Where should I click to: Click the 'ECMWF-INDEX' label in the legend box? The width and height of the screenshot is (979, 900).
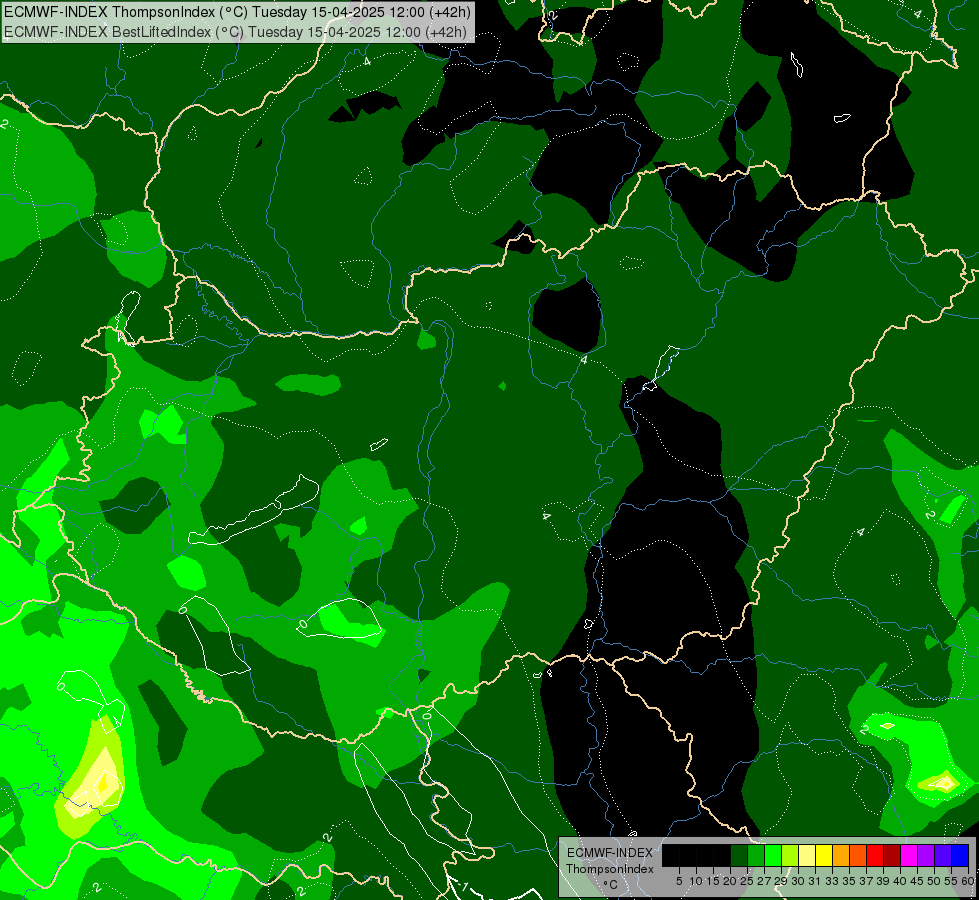(610, 853)
